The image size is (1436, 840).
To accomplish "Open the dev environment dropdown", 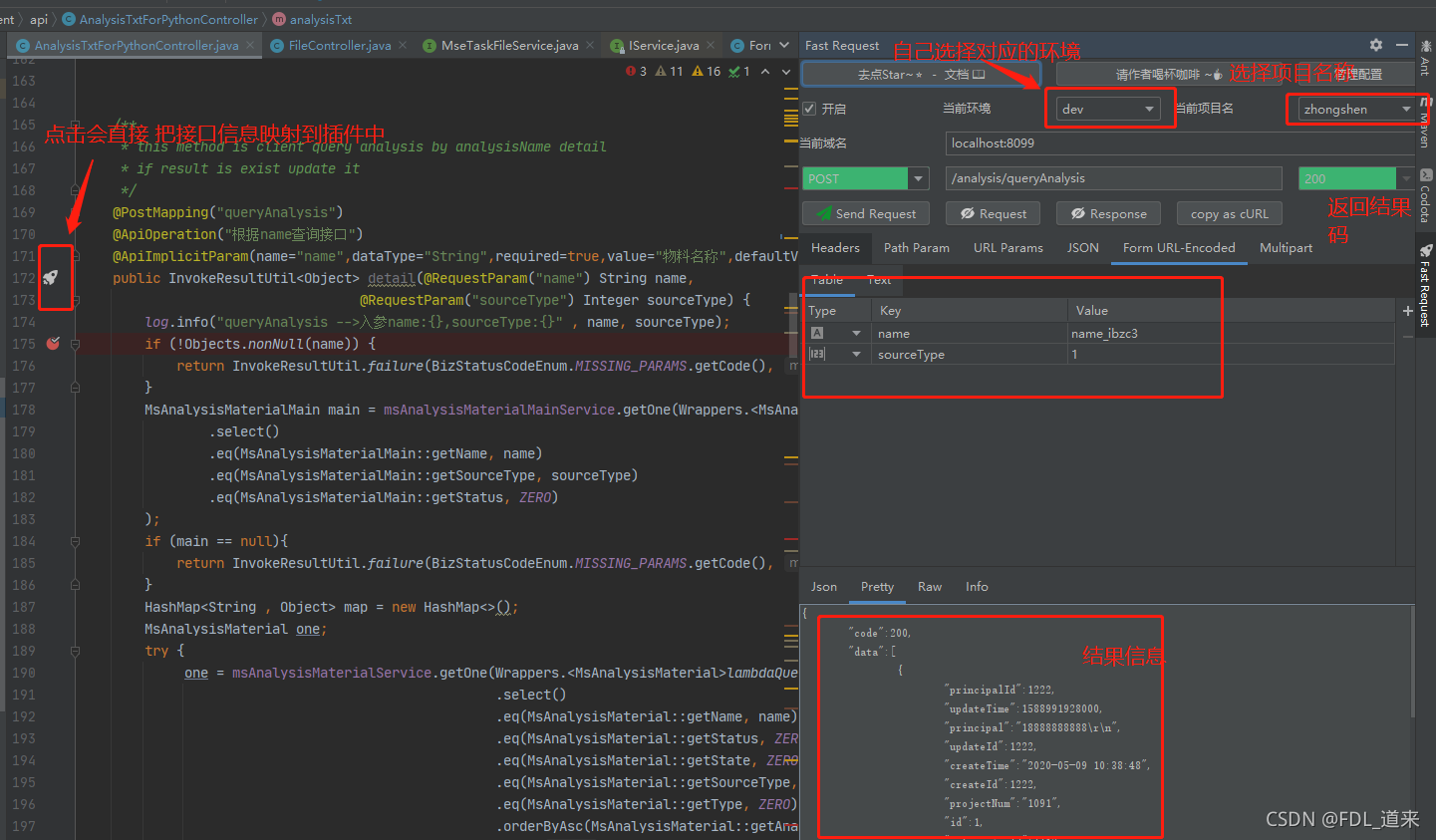I will [x=1108, y=110].
